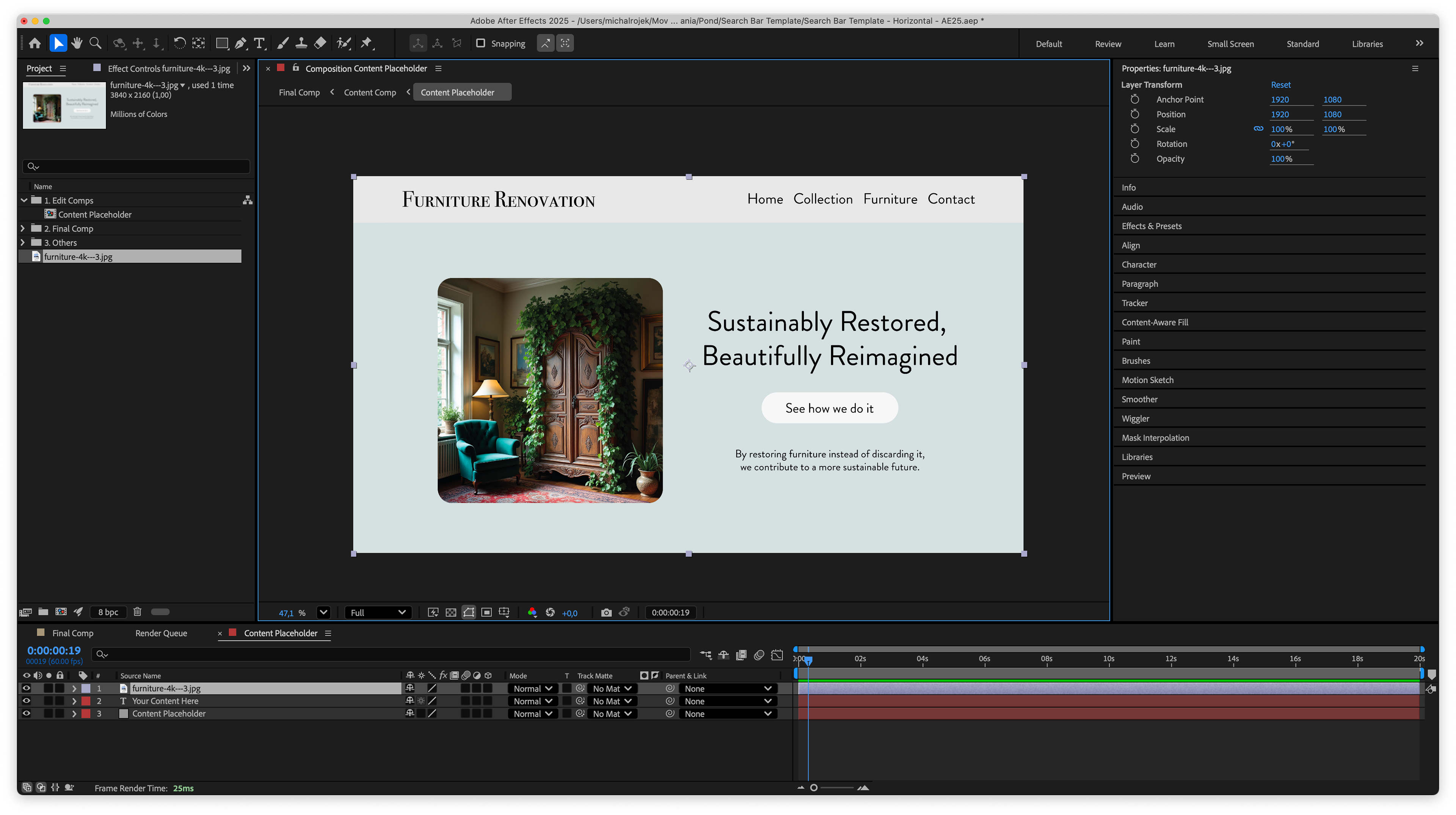Viewport: 1456px width, 815px height.
Task: Hide the Content Placeholder layer eye
Action: point(26,714)
